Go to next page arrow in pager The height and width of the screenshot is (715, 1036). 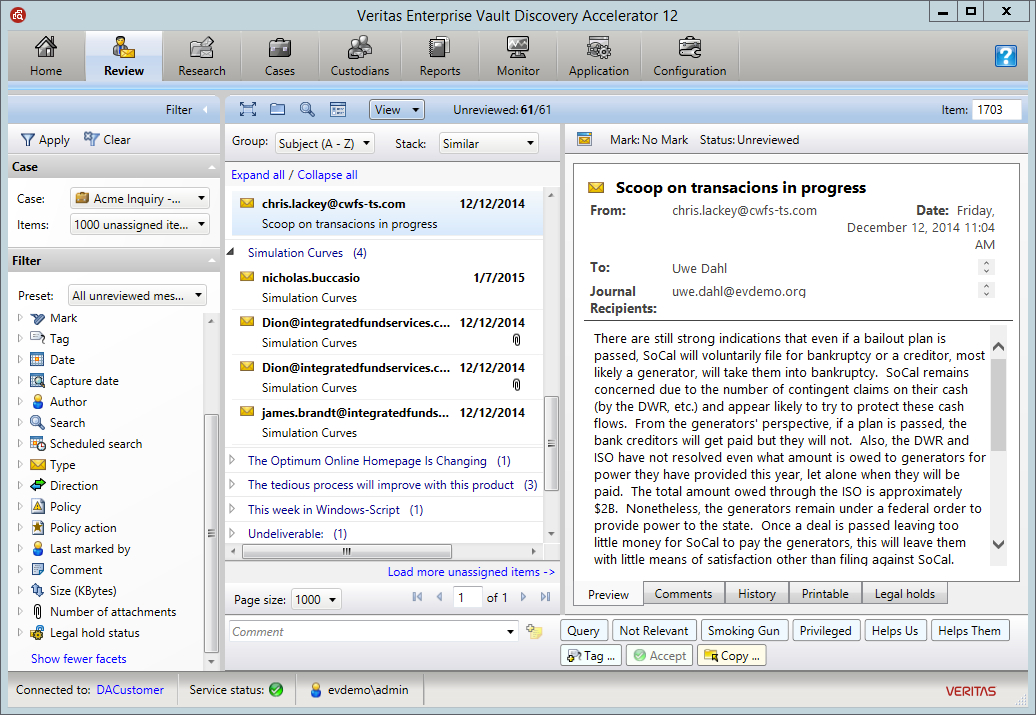(x=523, y=597)
